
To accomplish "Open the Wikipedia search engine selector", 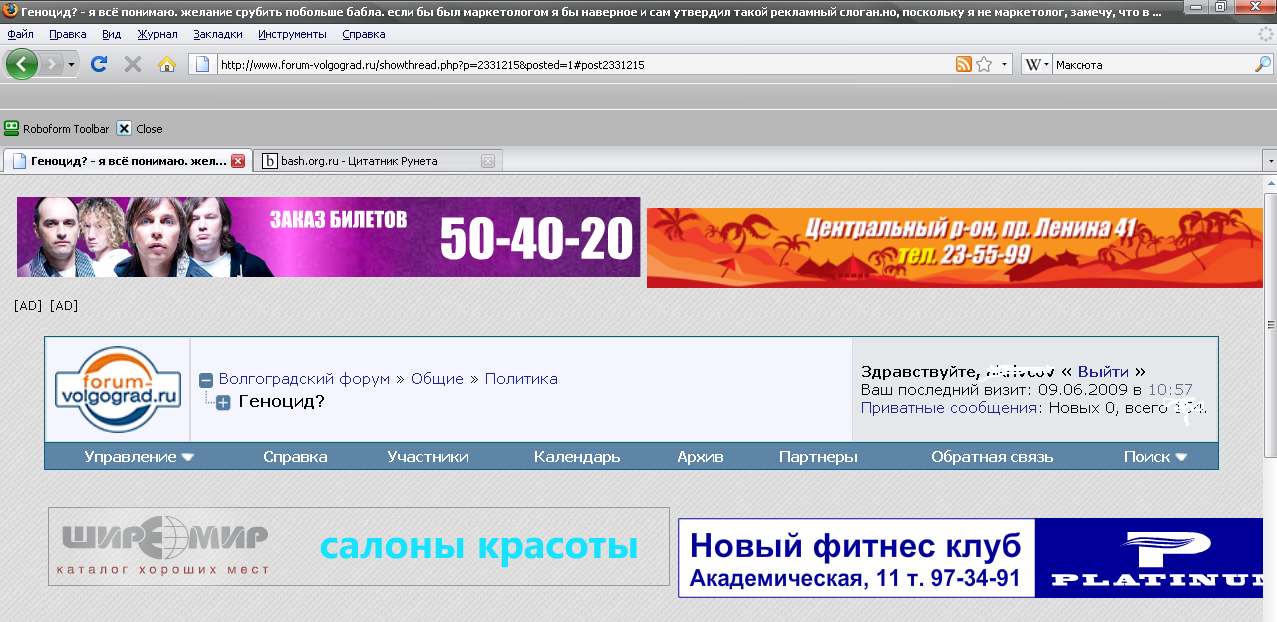I will pos(1036,64).
